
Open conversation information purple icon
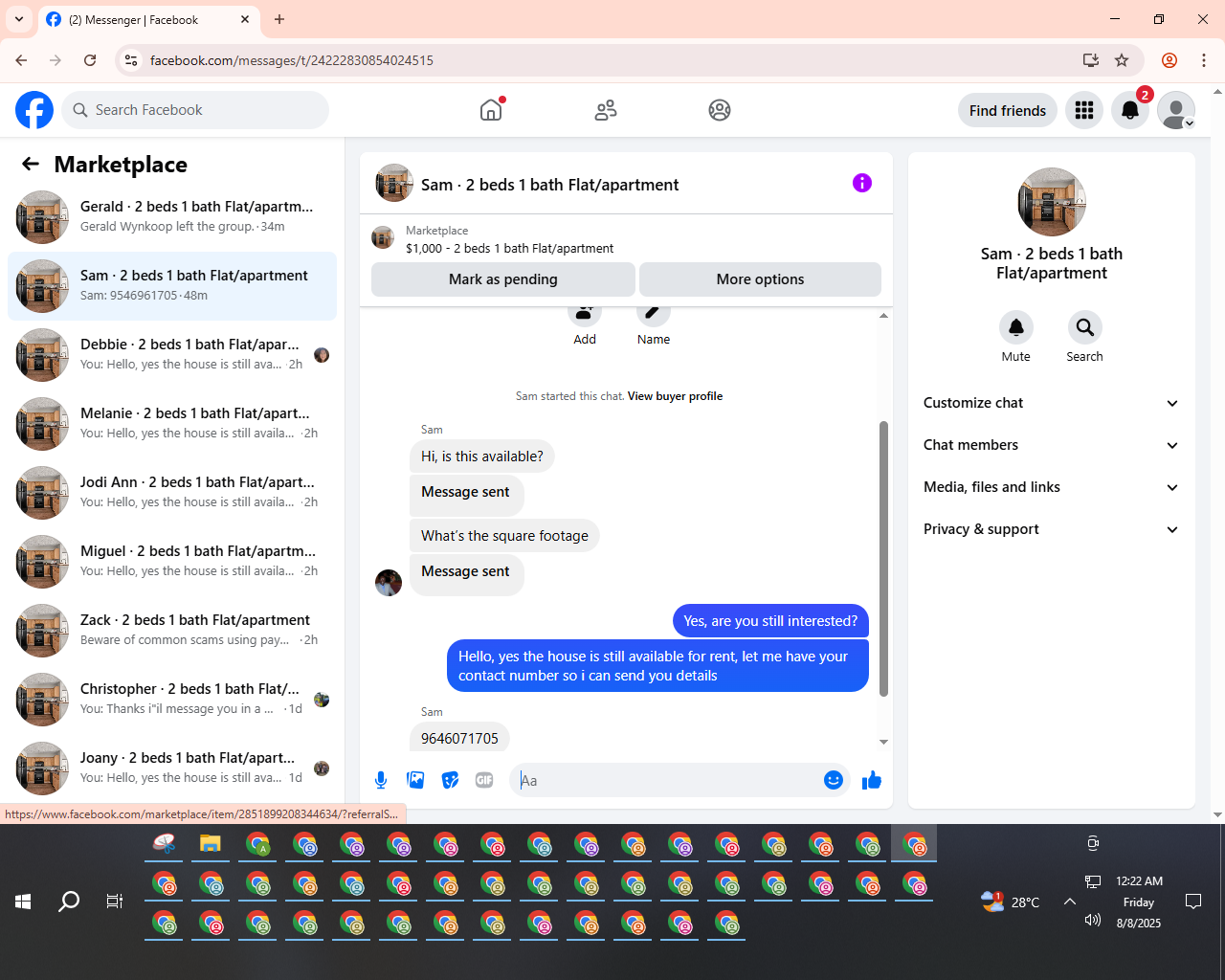pyautogui.click(x=862, y=183)
